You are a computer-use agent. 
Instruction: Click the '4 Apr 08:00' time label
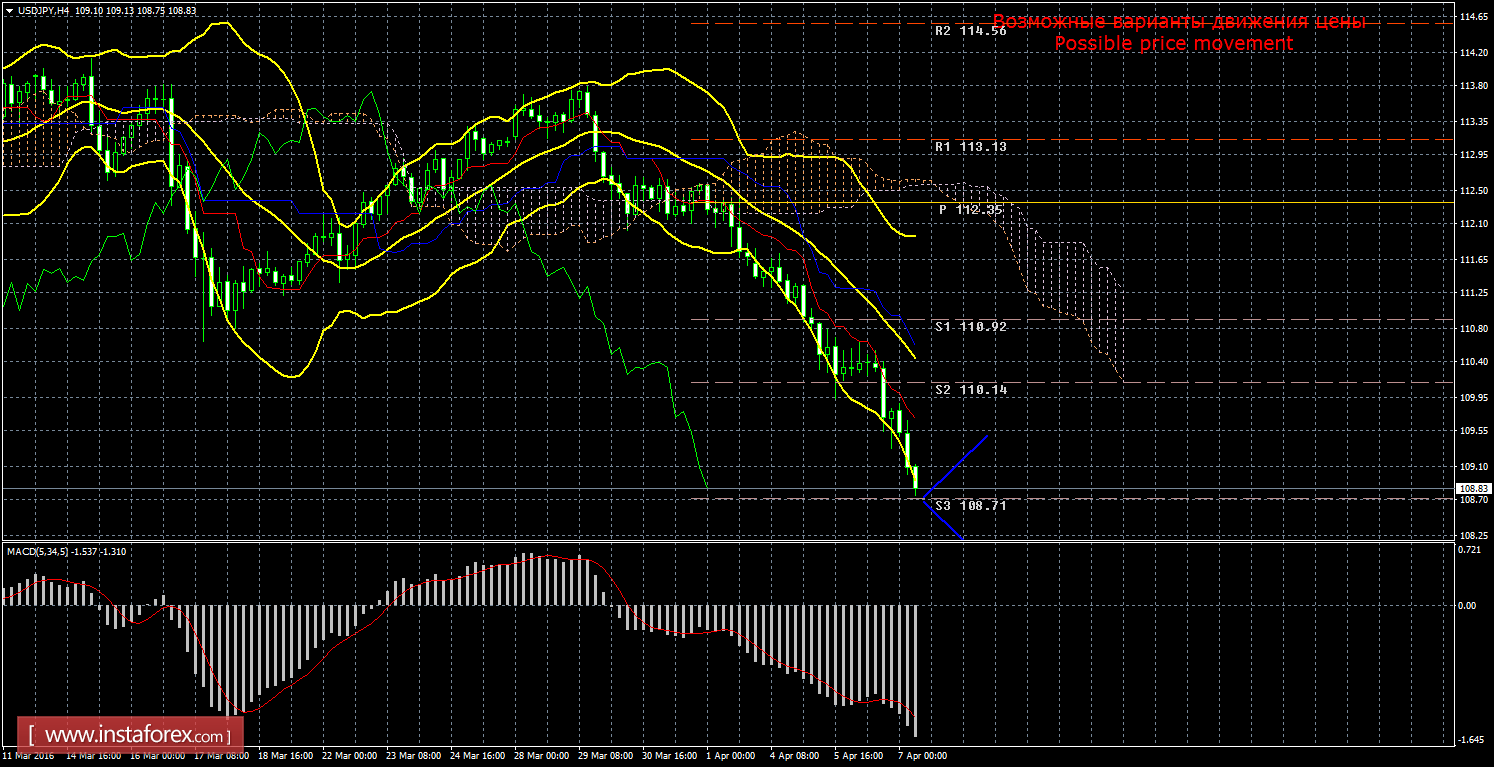click(x=797, y=756)
